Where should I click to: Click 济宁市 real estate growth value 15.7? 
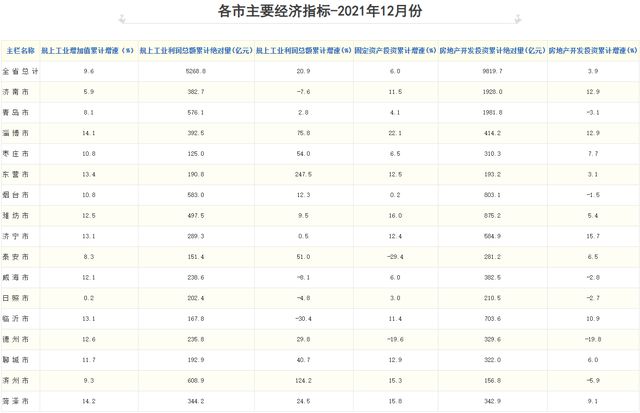(x=593, y=236)
